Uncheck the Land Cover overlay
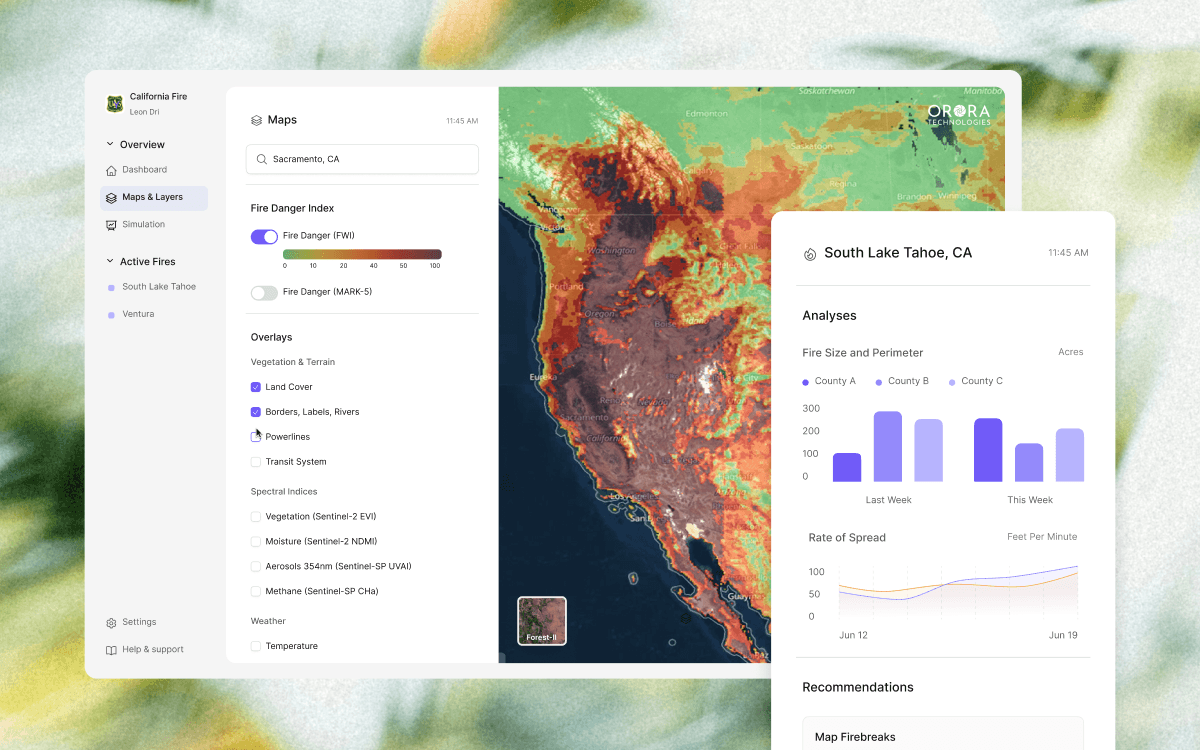Screen dimensions: 1200x750 pyautogui.click(x=256, y=387)
